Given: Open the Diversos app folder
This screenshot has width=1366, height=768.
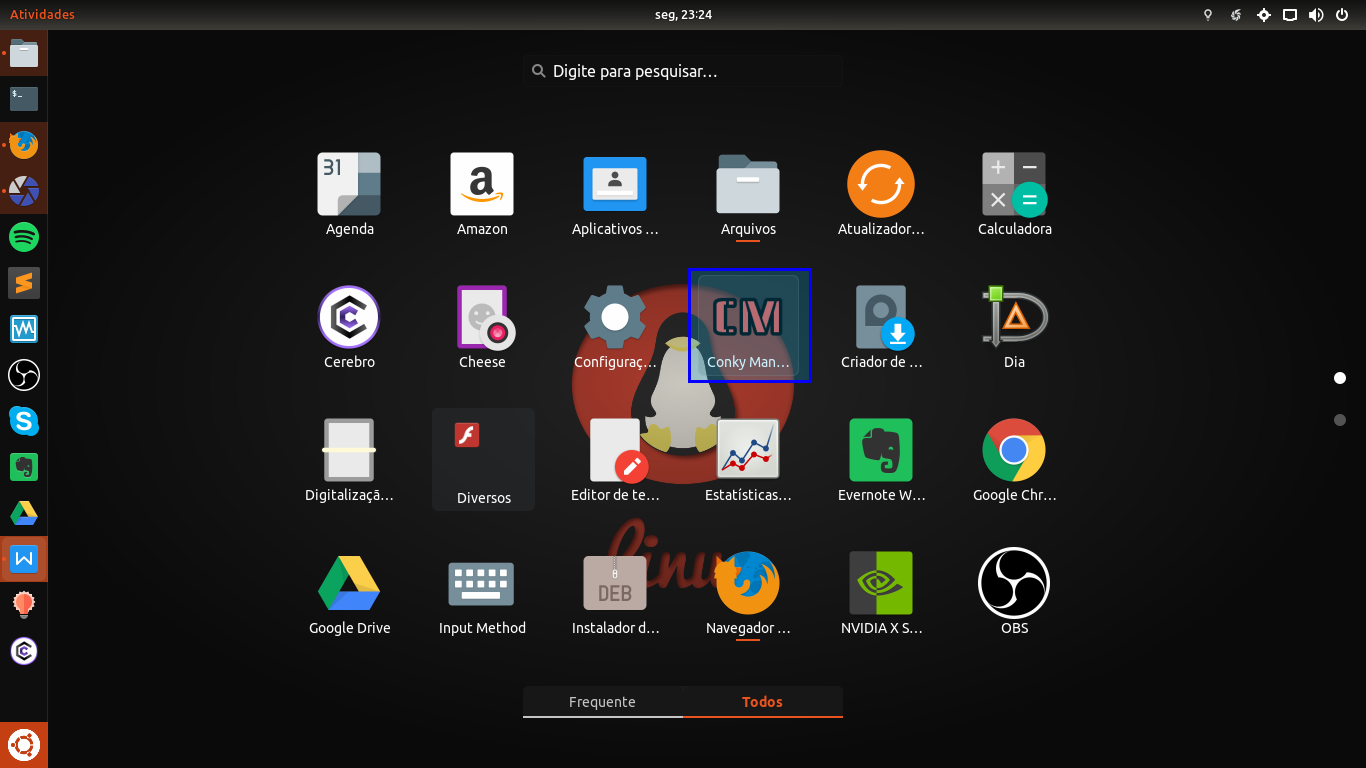Looking at the screenshot, I should [x=483, y=459].
